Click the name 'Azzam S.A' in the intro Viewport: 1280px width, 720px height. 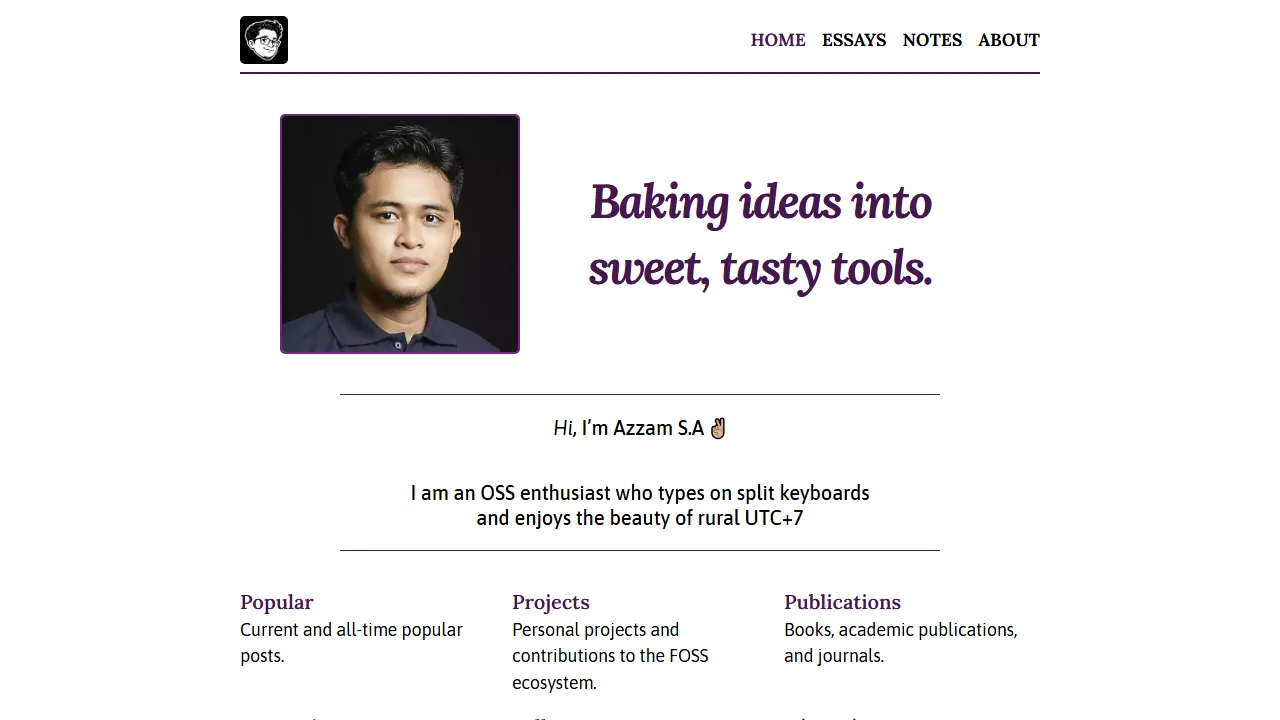656,427
